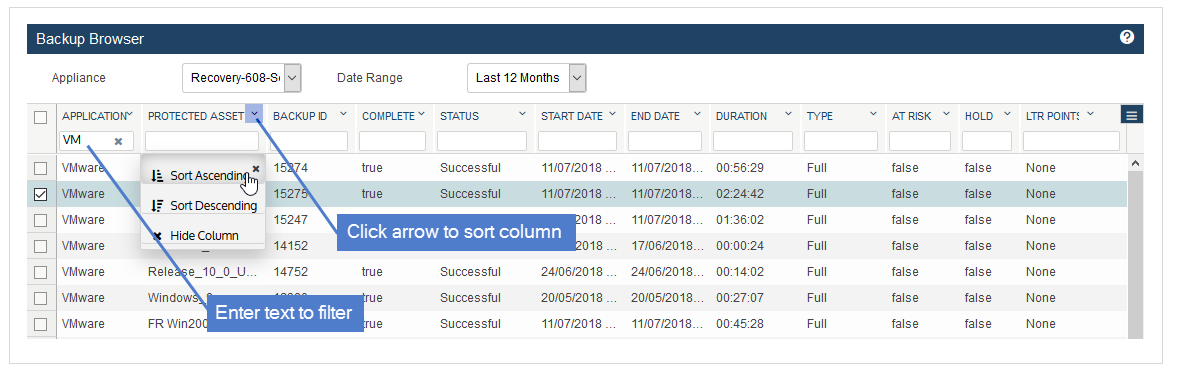The height and width of the screenshot is (387, 1190).
Task: Open the At Risk column arrow menu
Action: (x=946, y=115)
